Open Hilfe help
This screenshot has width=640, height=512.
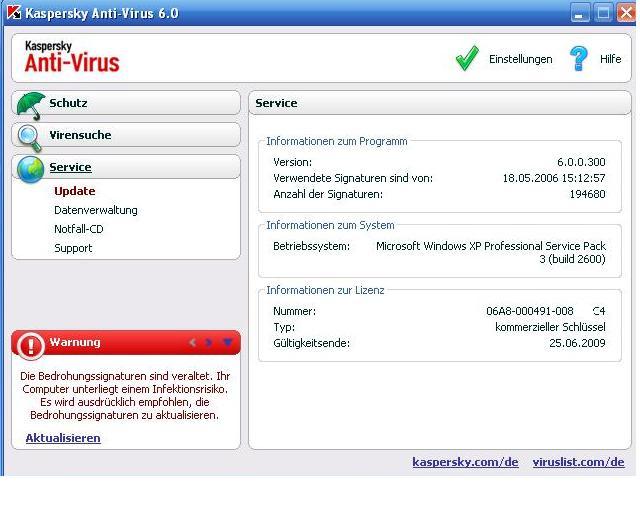pyautogui.click(x=611, y=59)
